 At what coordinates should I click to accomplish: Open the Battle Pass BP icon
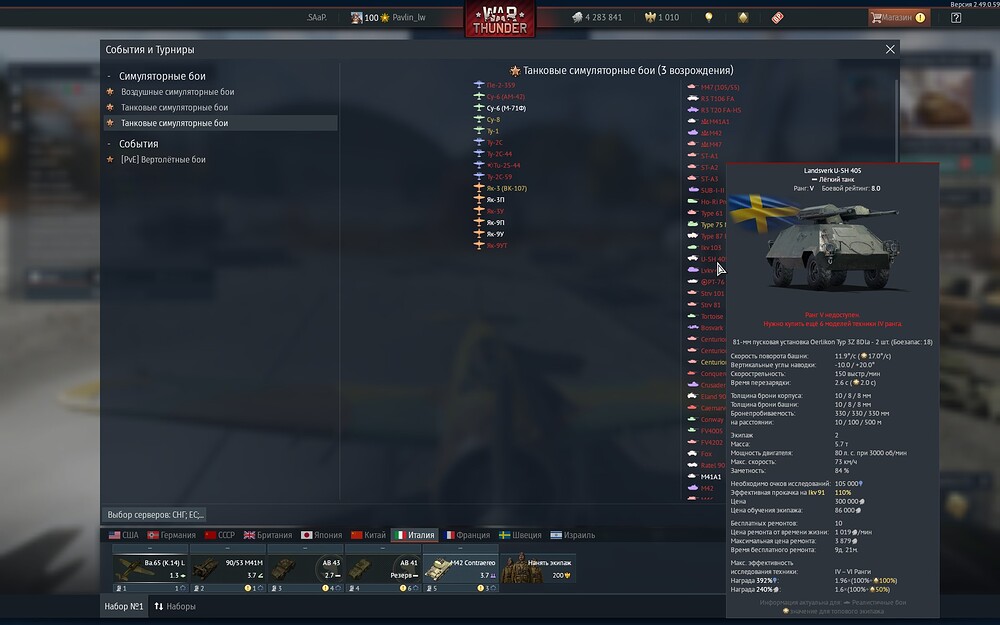(777, 17)
